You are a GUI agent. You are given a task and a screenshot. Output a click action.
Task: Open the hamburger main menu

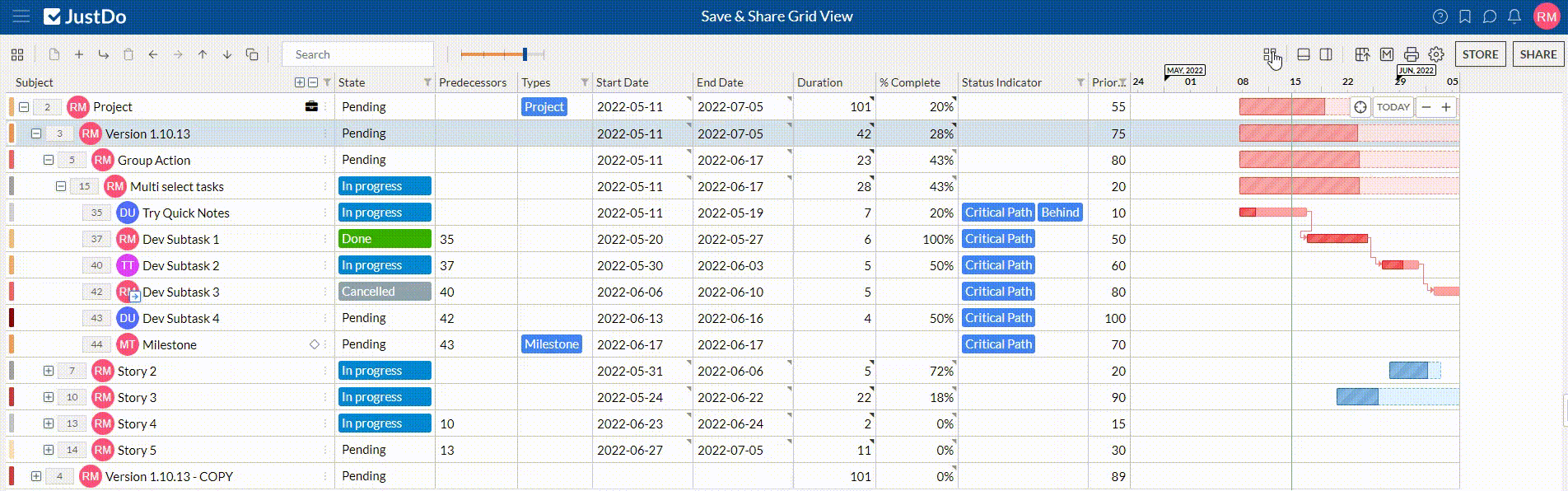coord(21,16)
